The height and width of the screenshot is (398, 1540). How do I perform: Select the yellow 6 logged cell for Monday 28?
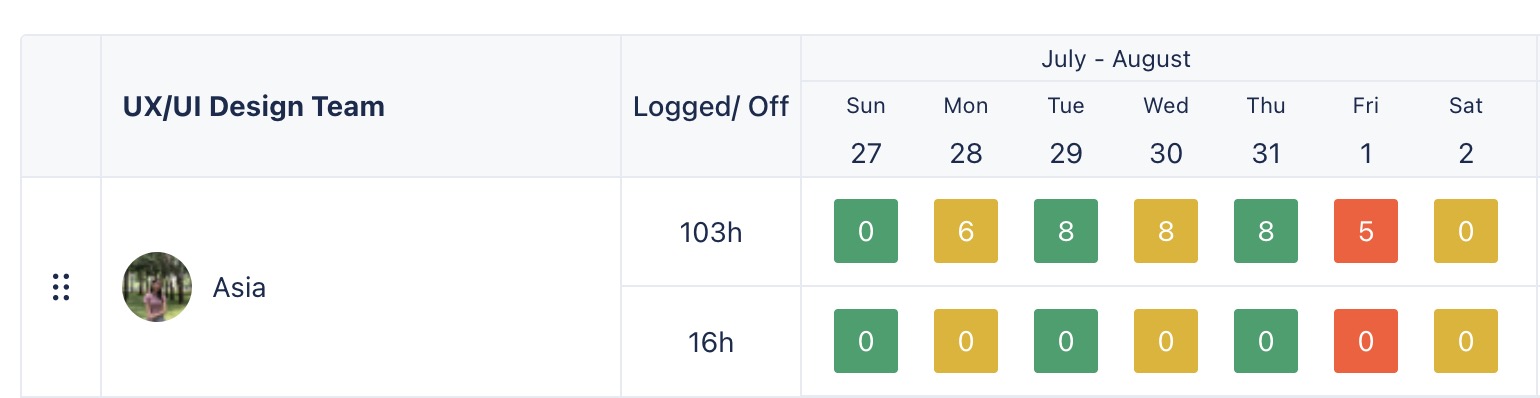[x=966, y=231]
